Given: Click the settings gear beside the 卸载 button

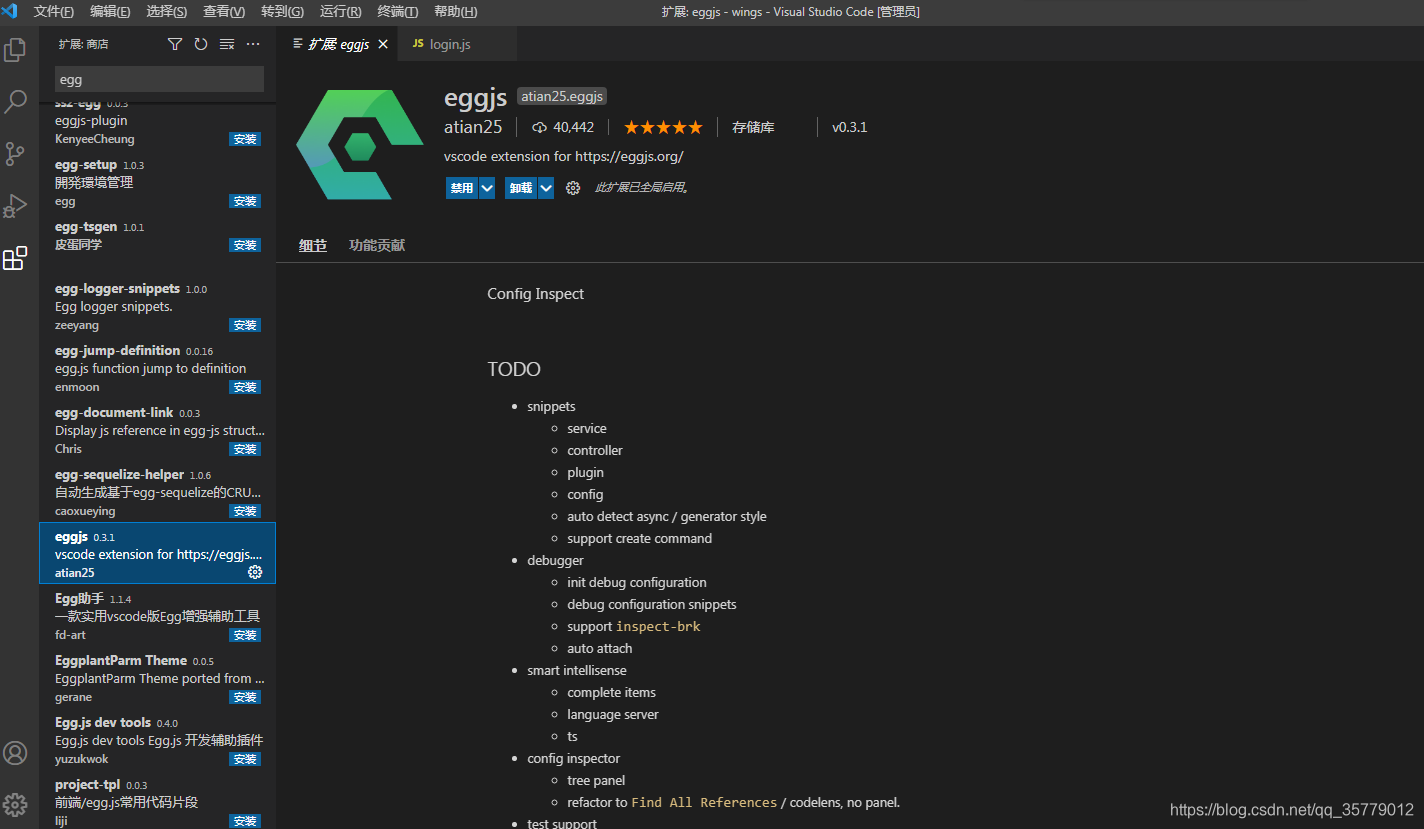Looking at the screenshot, I should 572,187.
